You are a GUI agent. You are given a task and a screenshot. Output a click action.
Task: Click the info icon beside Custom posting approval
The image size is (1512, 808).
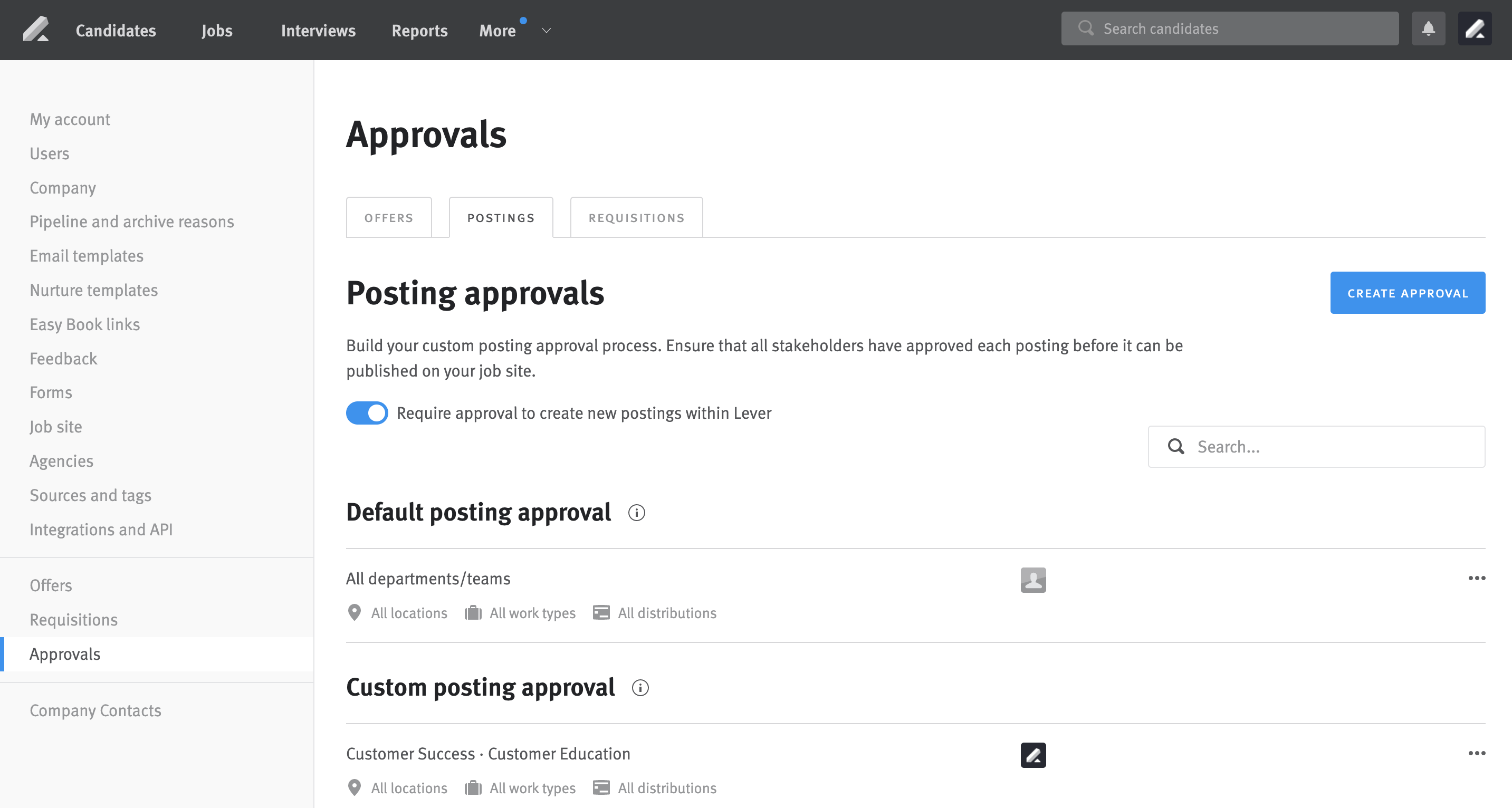[641, 688]
